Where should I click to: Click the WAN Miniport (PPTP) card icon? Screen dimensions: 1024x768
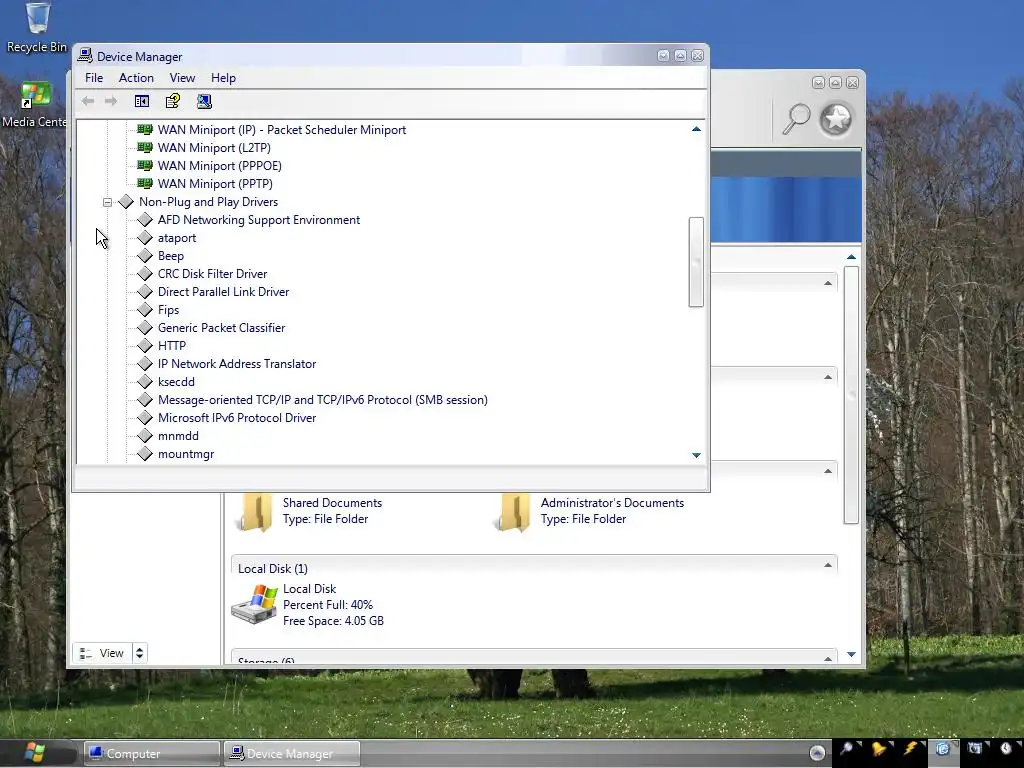(145, 184)
